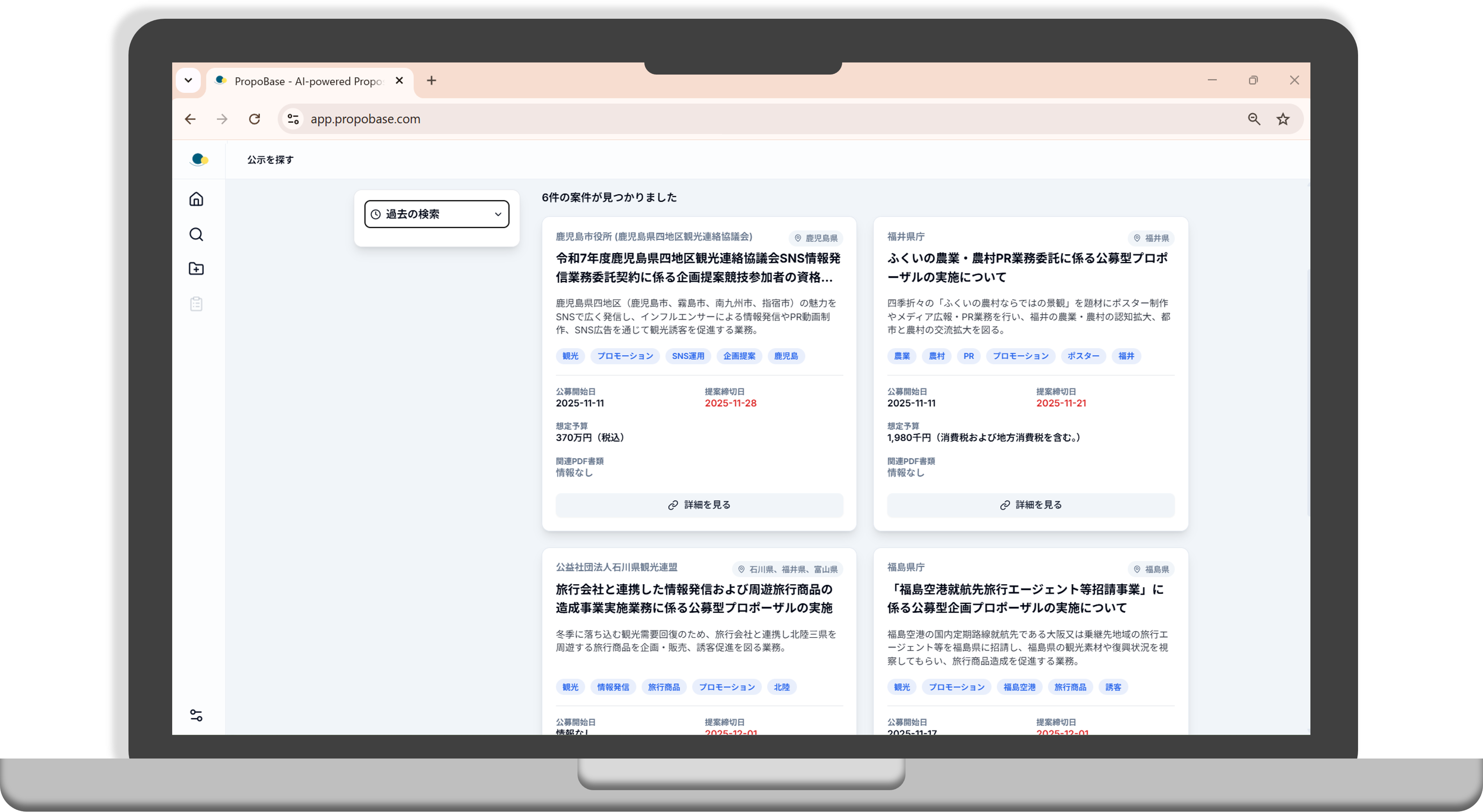The width and height of the screenshot is (1483, 812).
Task: Bookmark the page using the star icon
Action: click(1283, 119)
